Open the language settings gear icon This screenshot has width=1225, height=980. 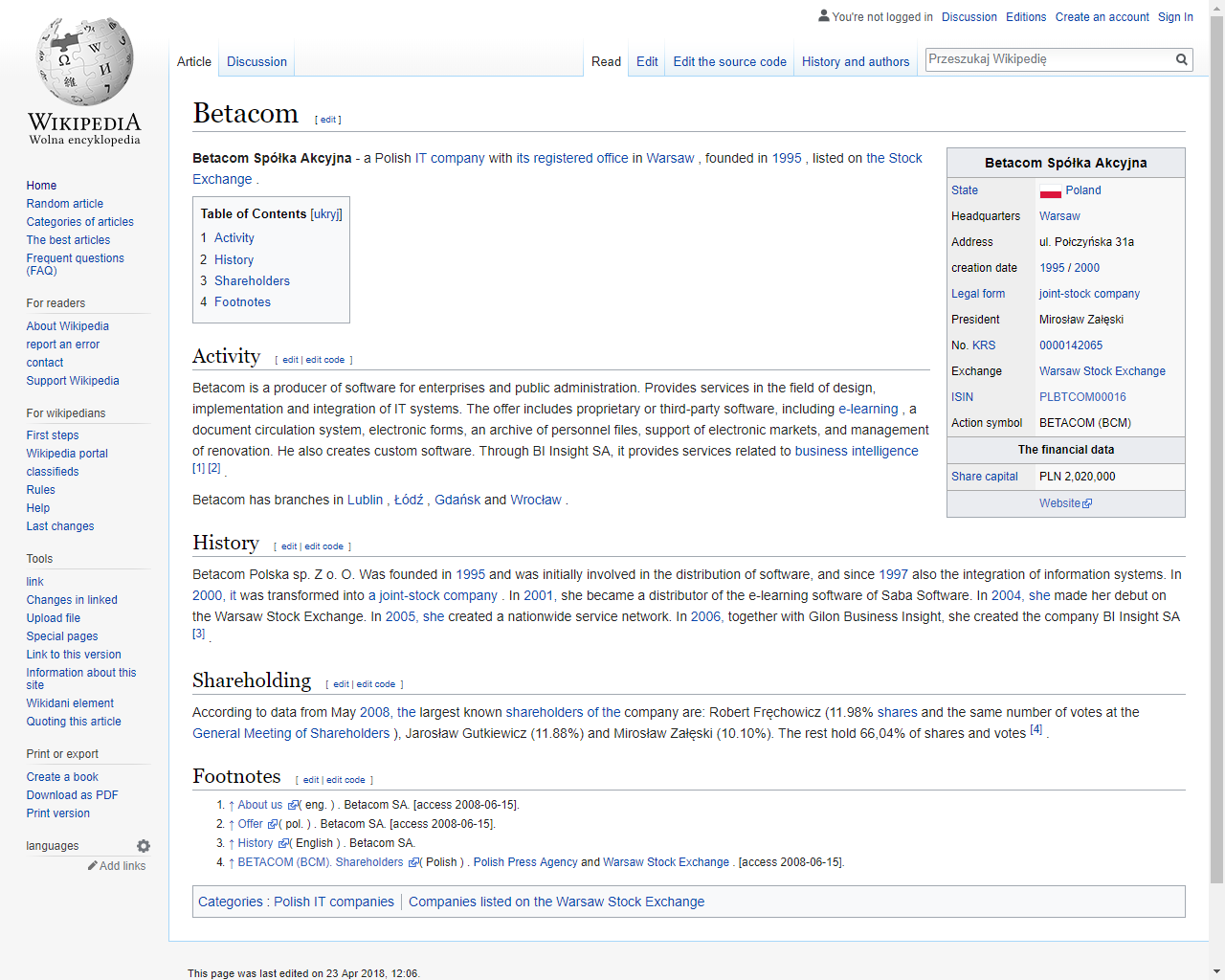144,846
